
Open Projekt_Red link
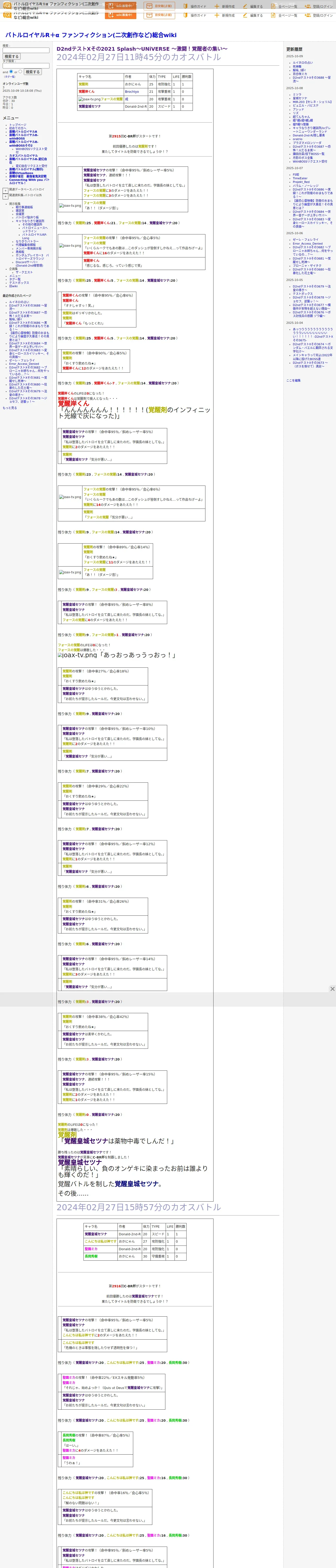(301, 182)
